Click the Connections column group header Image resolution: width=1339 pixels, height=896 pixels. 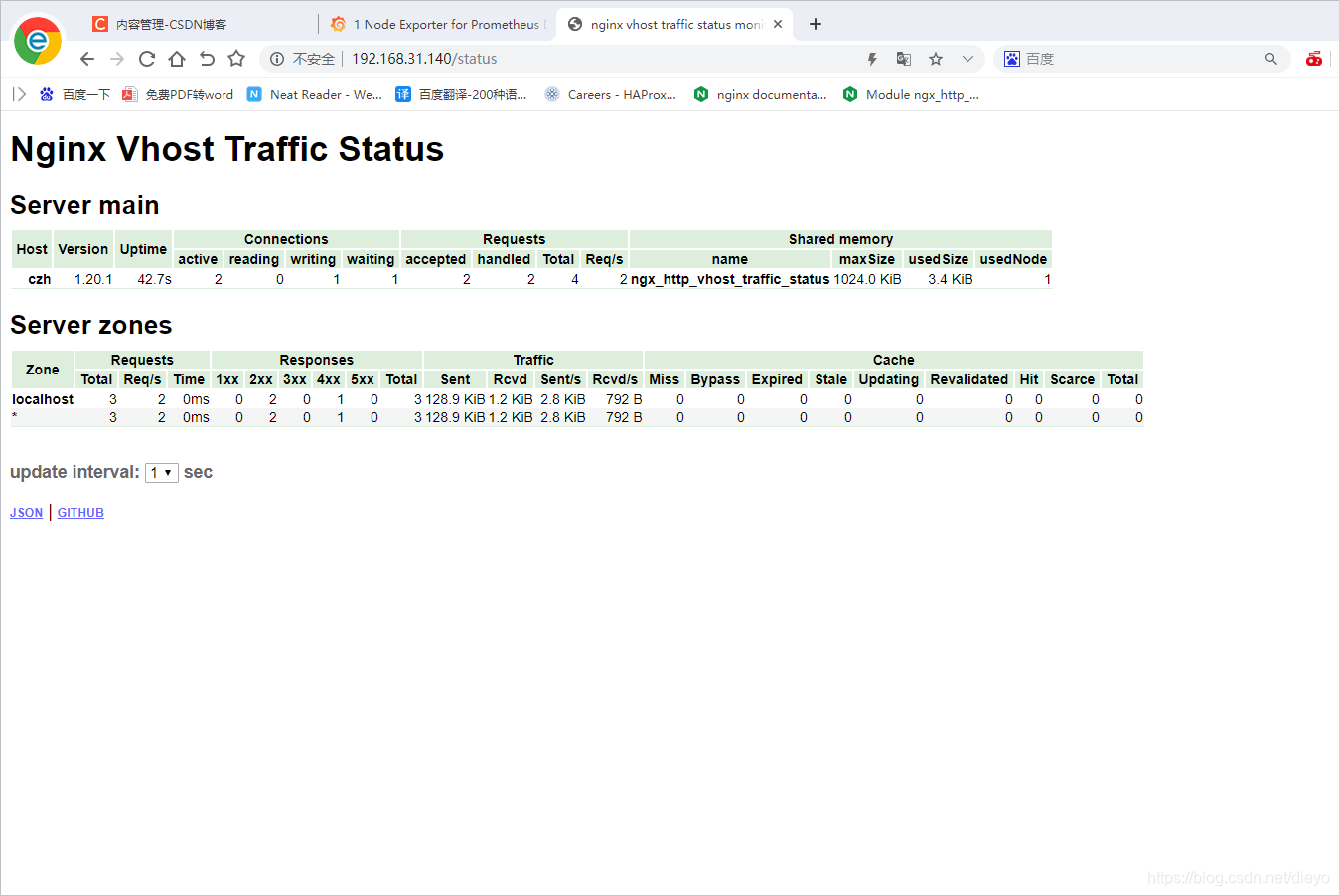pyautogui.click(x=286, y=239)
